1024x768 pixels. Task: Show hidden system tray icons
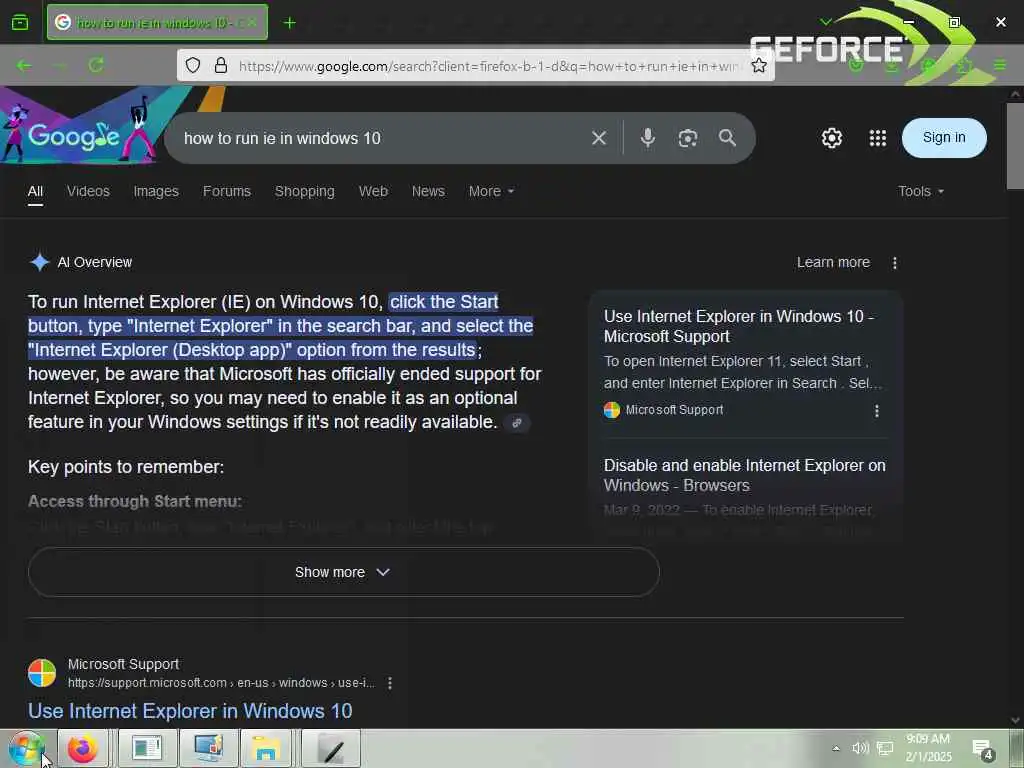(836, 748)
